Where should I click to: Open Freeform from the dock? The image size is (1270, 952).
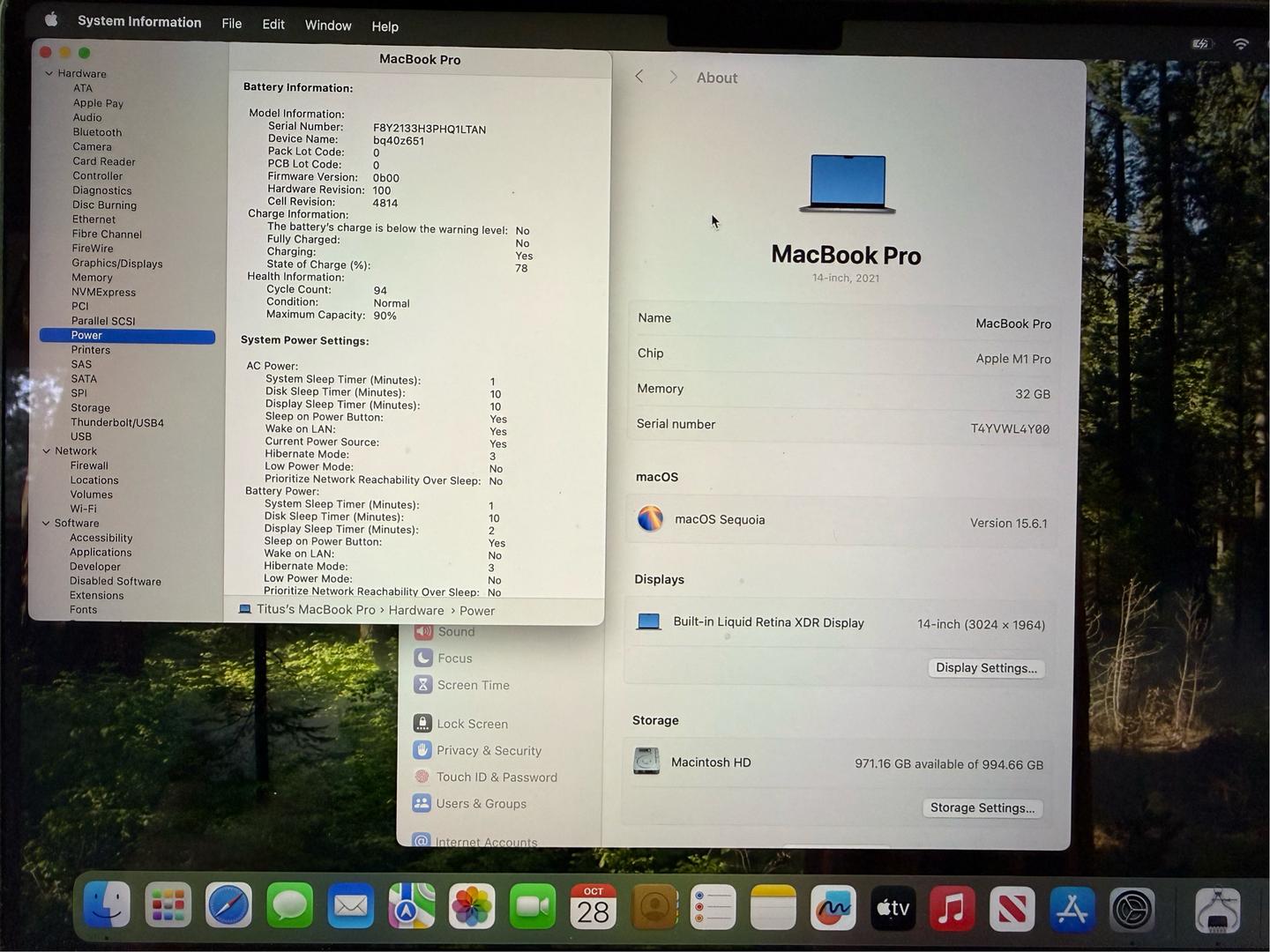[833, 908]
